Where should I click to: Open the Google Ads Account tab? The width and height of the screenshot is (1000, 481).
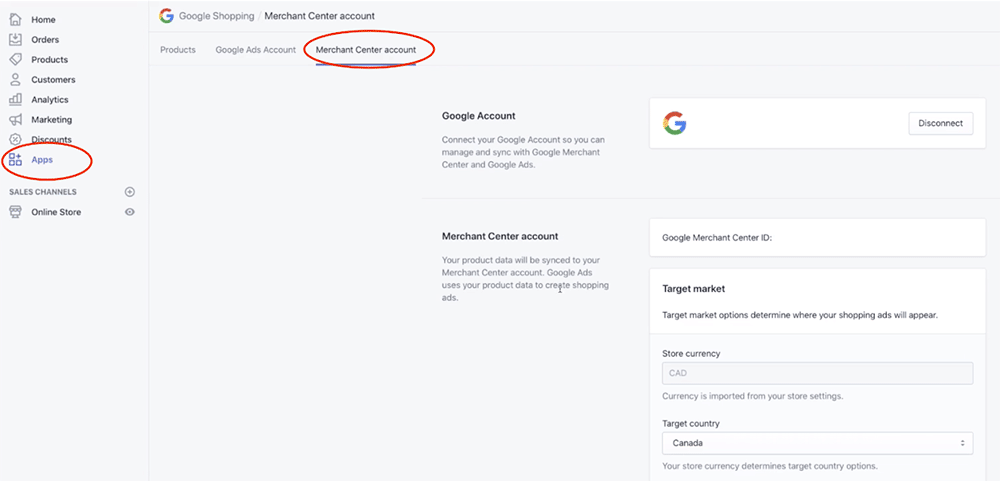tap(255, 50)
